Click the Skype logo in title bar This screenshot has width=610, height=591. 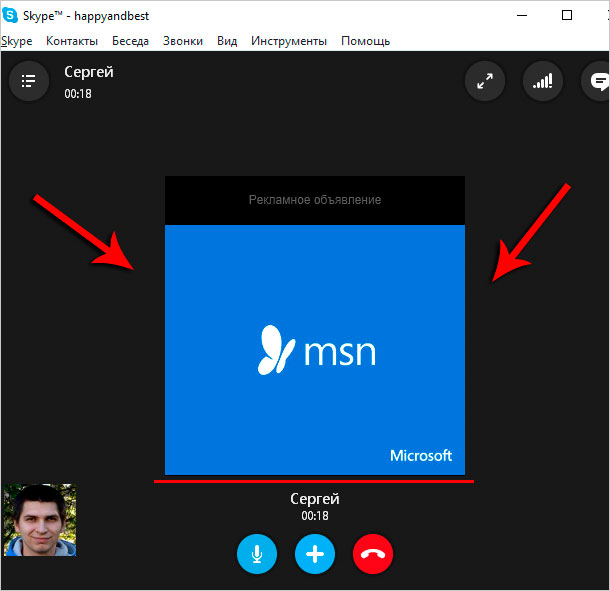(10, 15)
